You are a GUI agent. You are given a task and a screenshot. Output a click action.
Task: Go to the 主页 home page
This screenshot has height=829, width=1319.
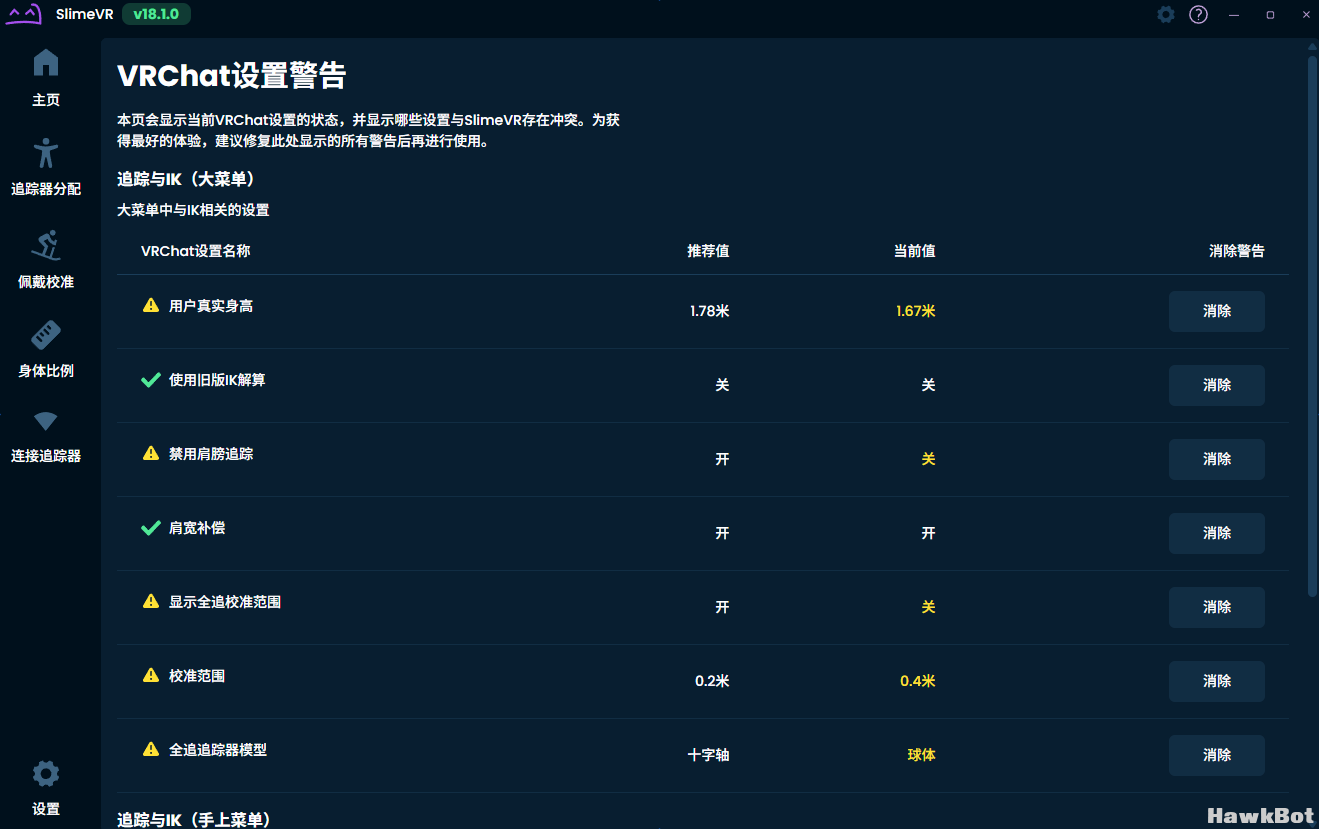click(46, 78)
